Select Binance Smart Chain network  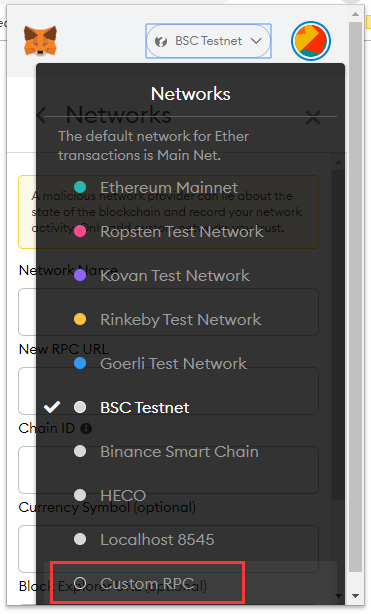click(x=179, y=451)
